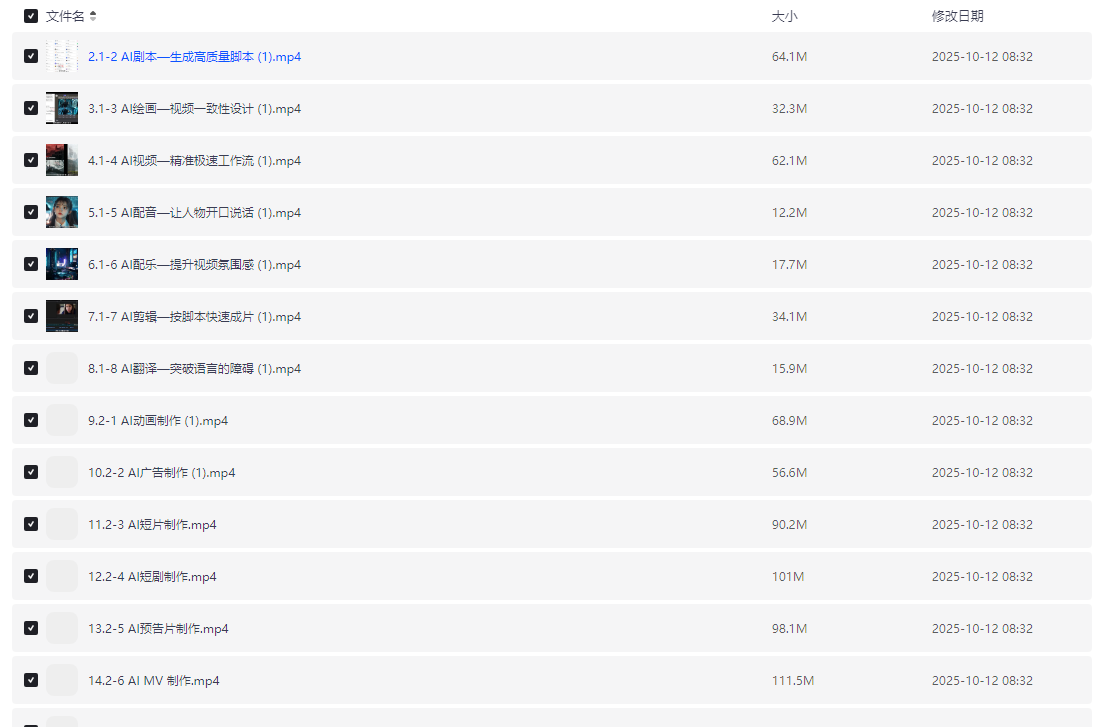
Task: Sort list by 大小 column header
Action: coord(784,16)
